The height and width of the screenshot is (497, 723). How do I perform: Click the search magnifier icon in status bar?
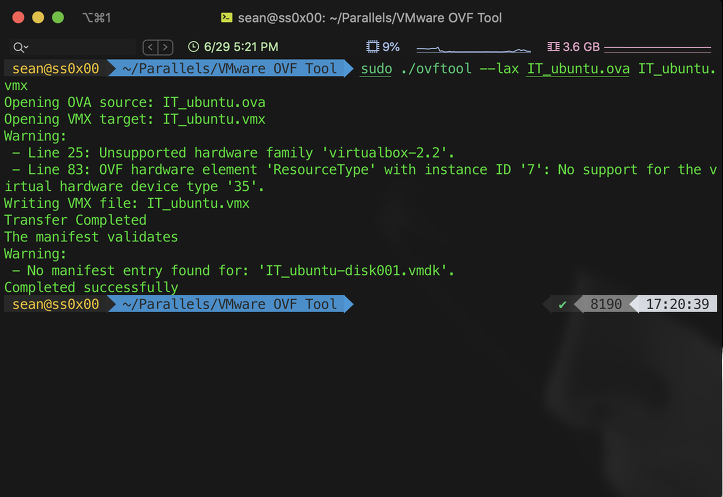20,47
